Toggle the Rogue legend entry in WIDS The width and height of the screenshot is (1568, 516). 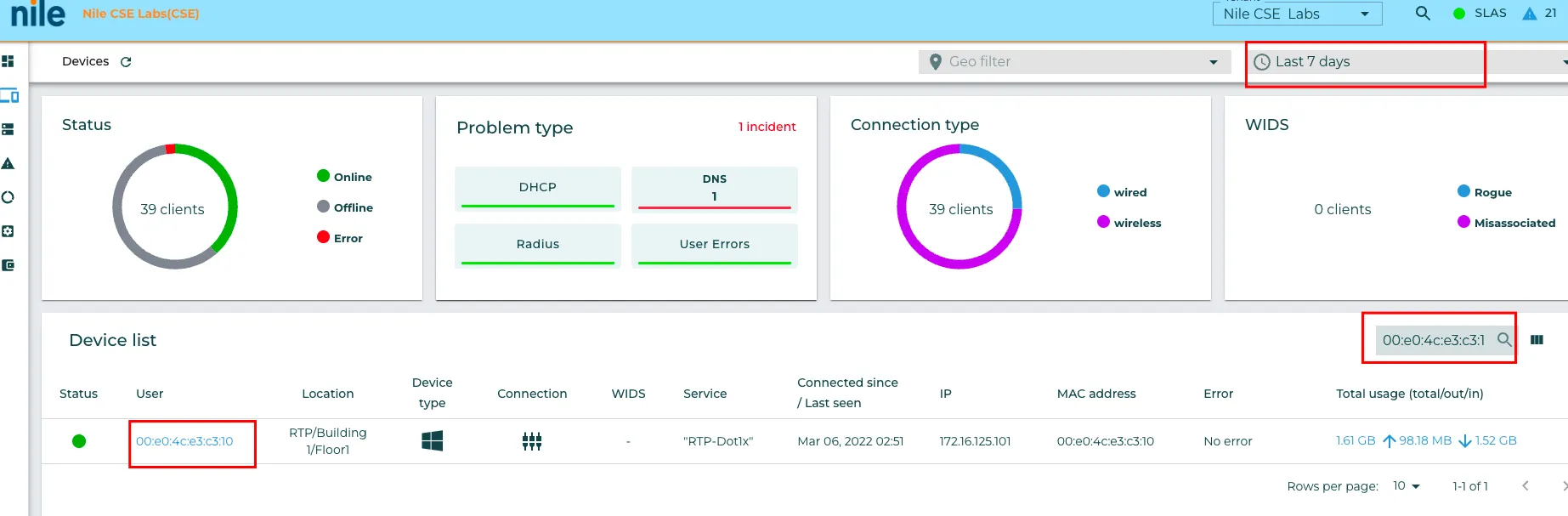[1485, 192]
